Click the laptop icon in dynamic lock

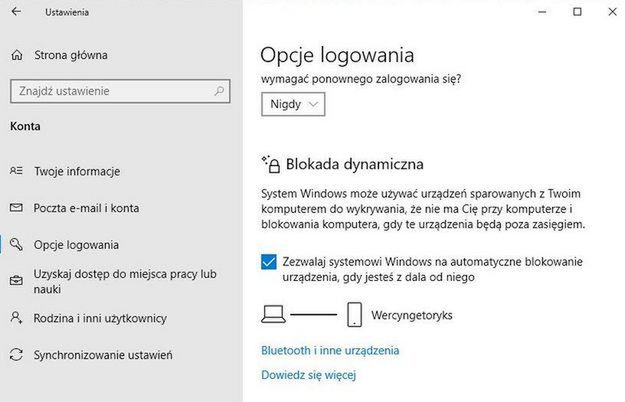(x=272, y=315)
